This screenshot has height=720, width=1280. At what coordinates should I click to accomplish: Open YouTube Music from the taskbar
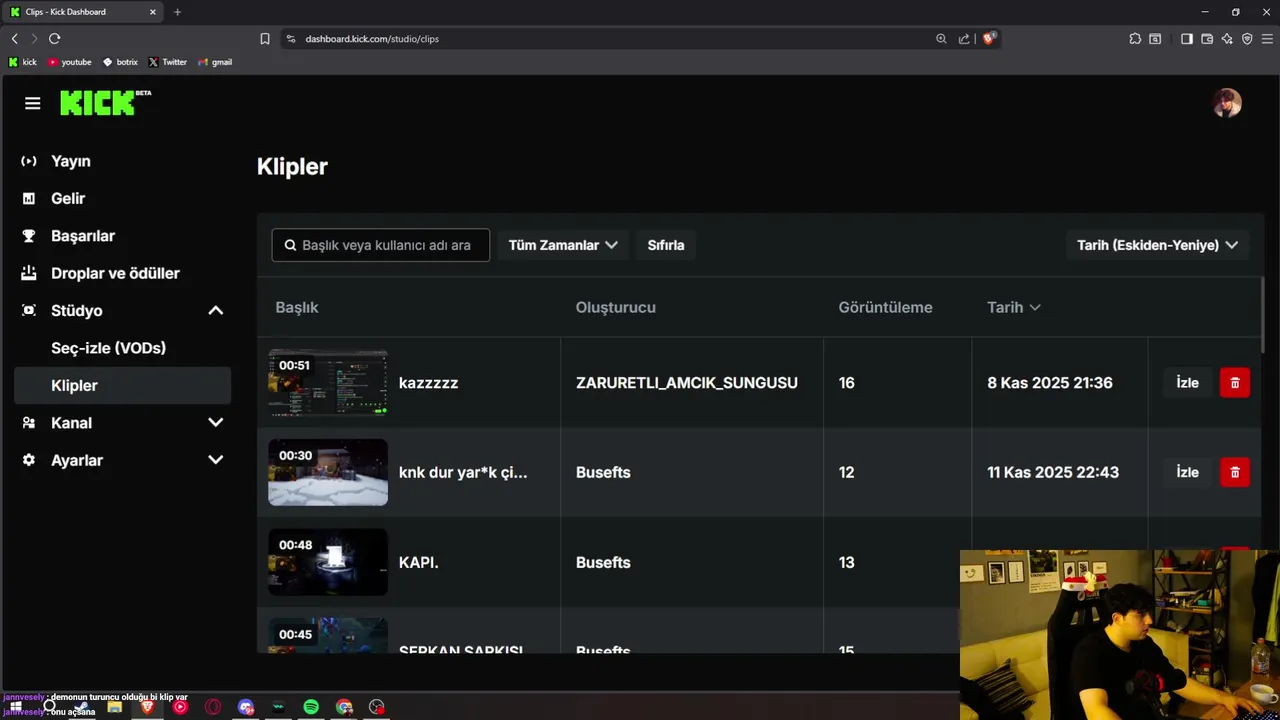click(x=180, y=707)
